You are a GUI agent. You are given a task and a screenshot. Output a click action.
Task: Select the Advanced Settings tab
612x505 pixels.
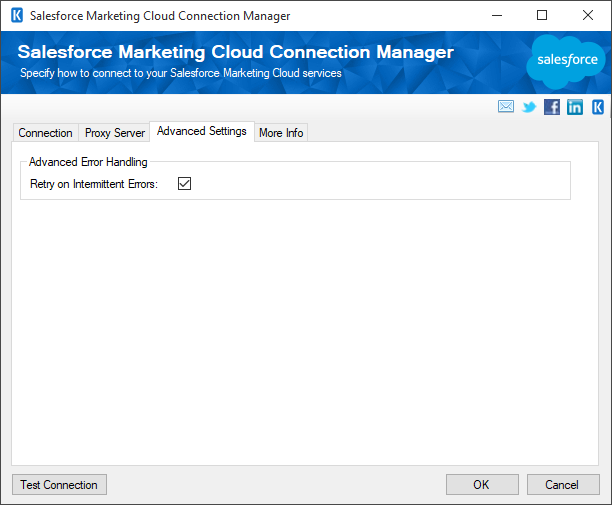click(x=202, y=131)
